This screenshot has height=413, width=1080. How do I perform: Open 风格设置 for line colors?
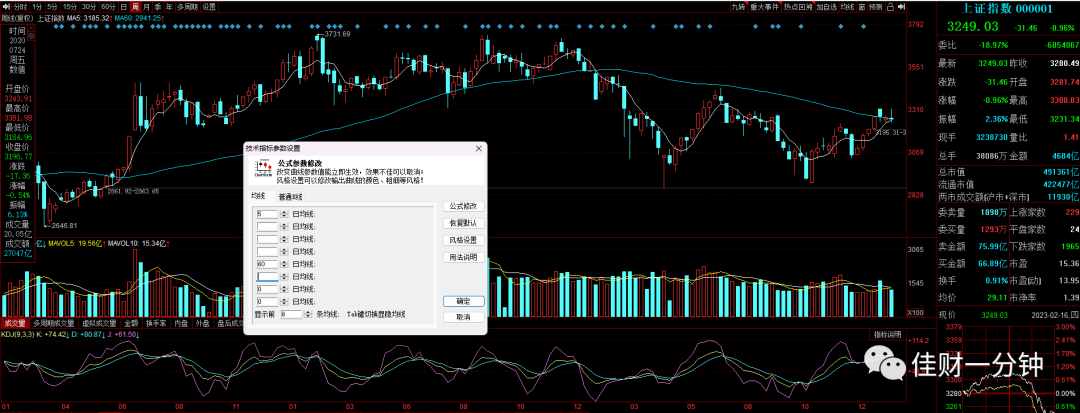click(x=464, y=240)
